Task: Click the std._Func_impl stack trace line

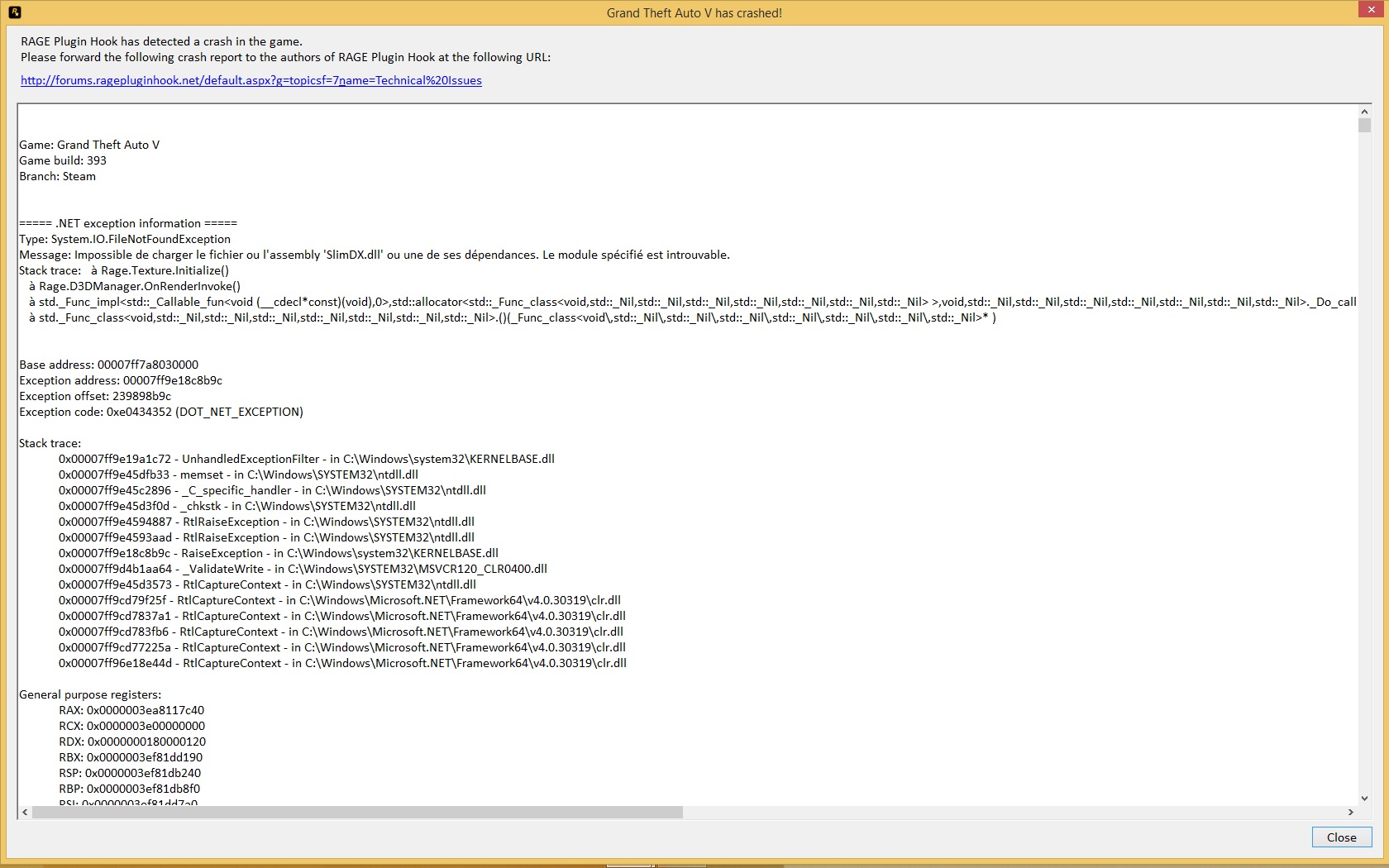Action: [x=693, y=302]
